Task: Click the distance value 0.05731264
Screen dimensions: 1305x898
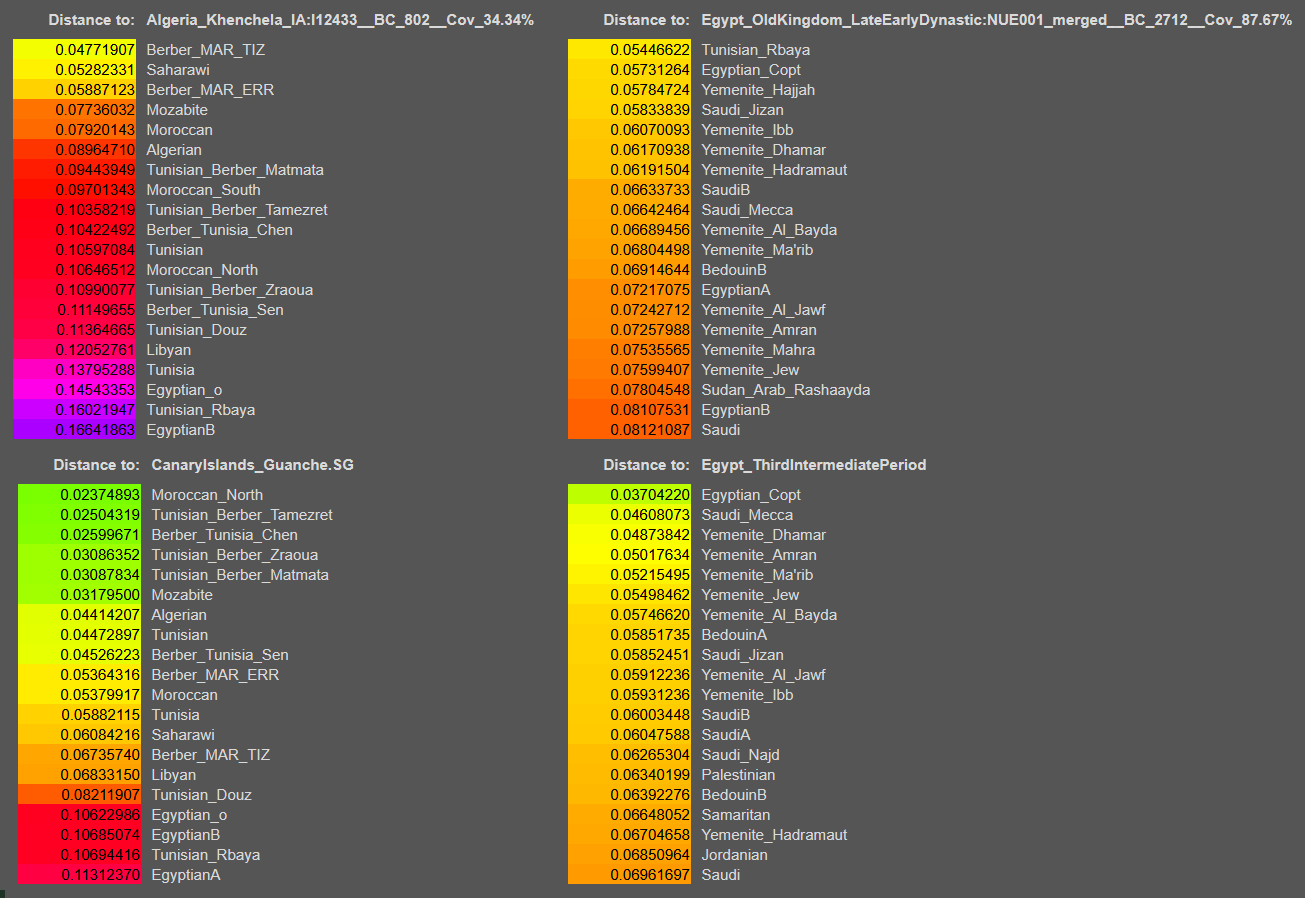Action: (629, 70)
